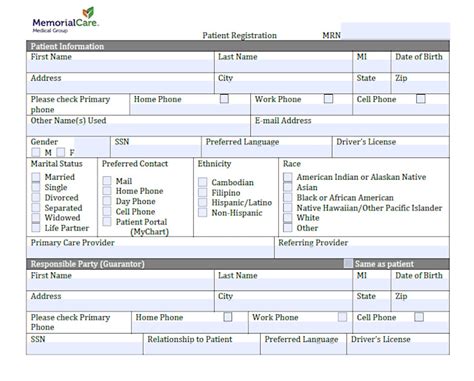Check the Asian race box
This screenshot has height=381, width=474.
[x=288, y=187]
